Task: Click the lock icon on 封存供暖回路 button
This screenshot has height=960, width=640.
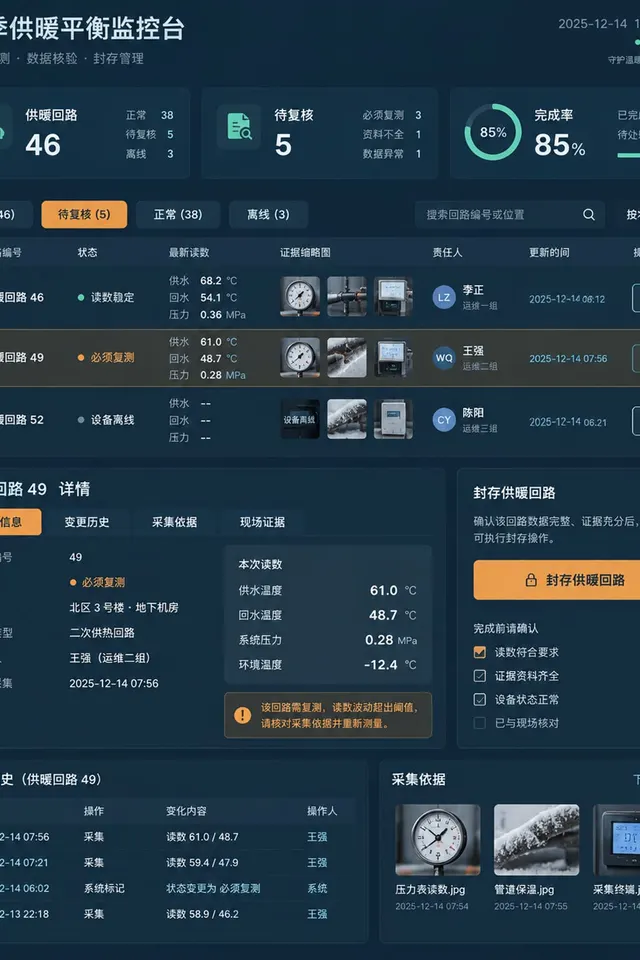Action: pos(531,580)
